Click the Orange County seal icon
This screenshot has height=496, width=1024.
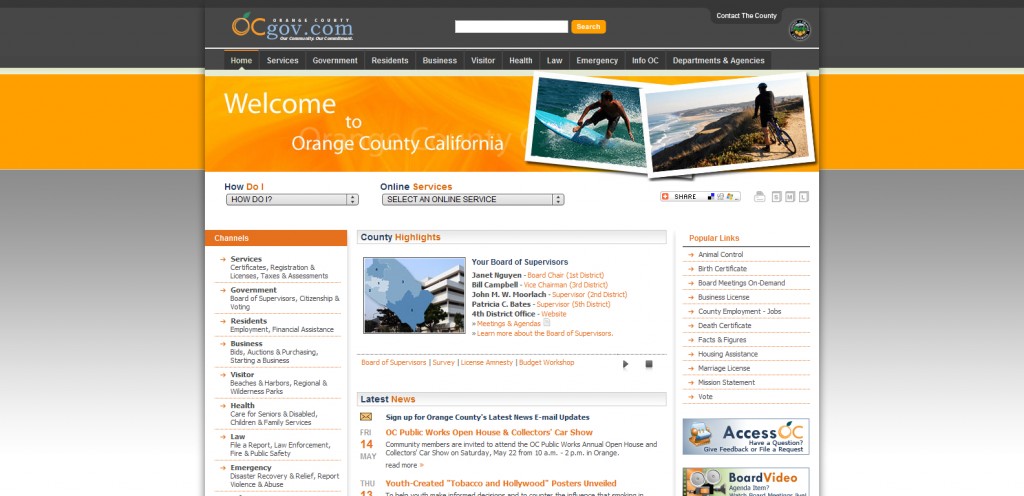click(x=799, y=30)
